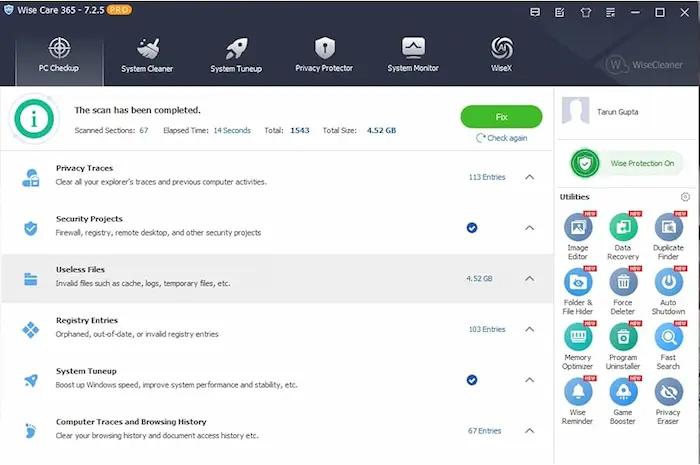Select the Privacy Traces heading
The height and width of the screenshot is (465, 700).
84,168
